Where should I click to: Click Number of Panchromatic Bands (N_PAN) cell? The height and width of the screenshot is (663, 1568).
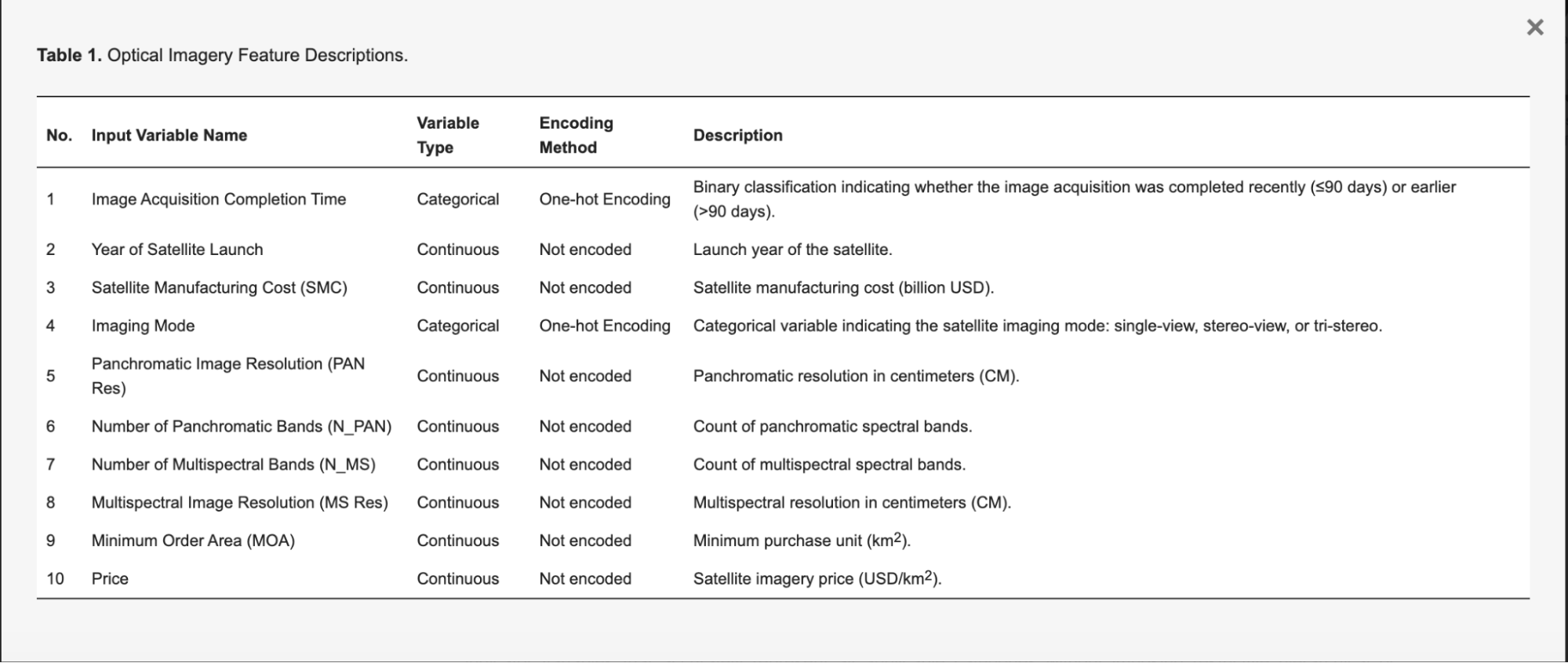coord(242,426)
